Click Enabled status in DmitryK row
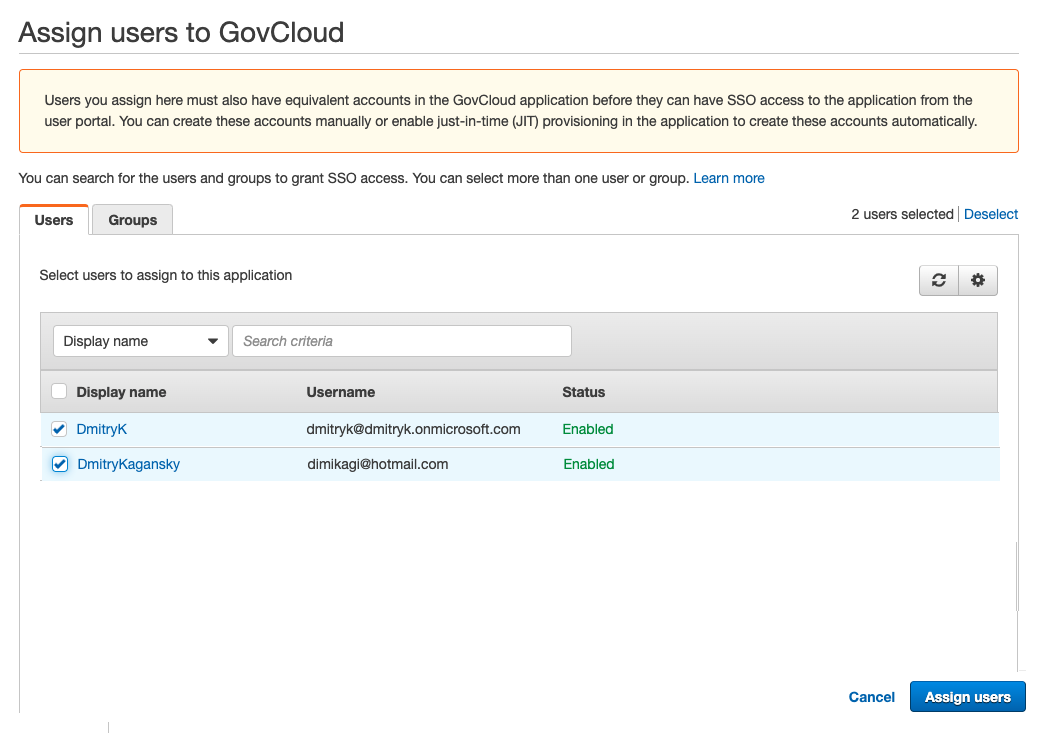Viewport: 1058px width, 733px height. (x=588, y=429)
